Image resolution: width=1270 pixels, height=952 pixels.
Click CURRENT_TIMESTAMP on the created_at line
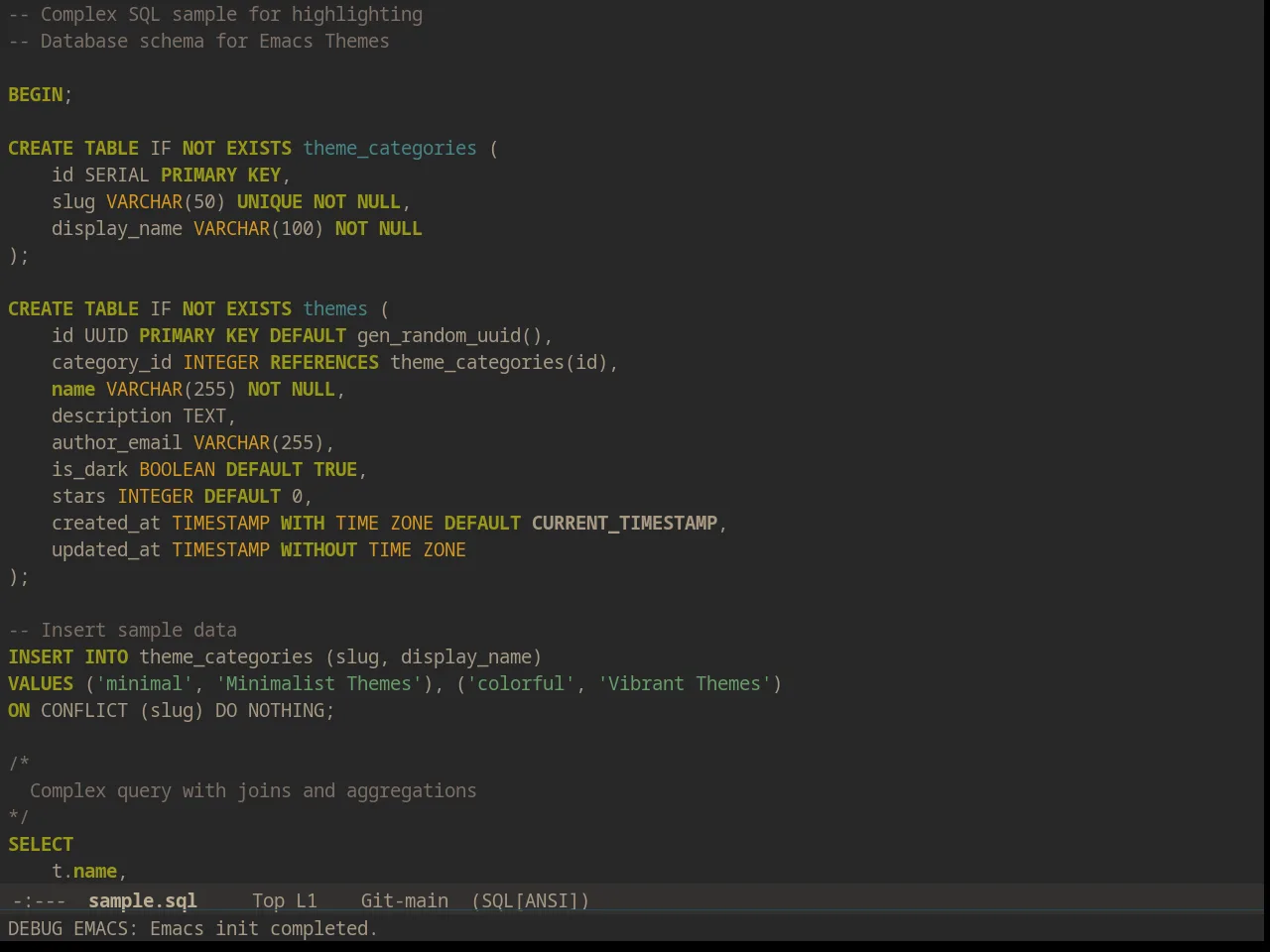coord(624,523)
